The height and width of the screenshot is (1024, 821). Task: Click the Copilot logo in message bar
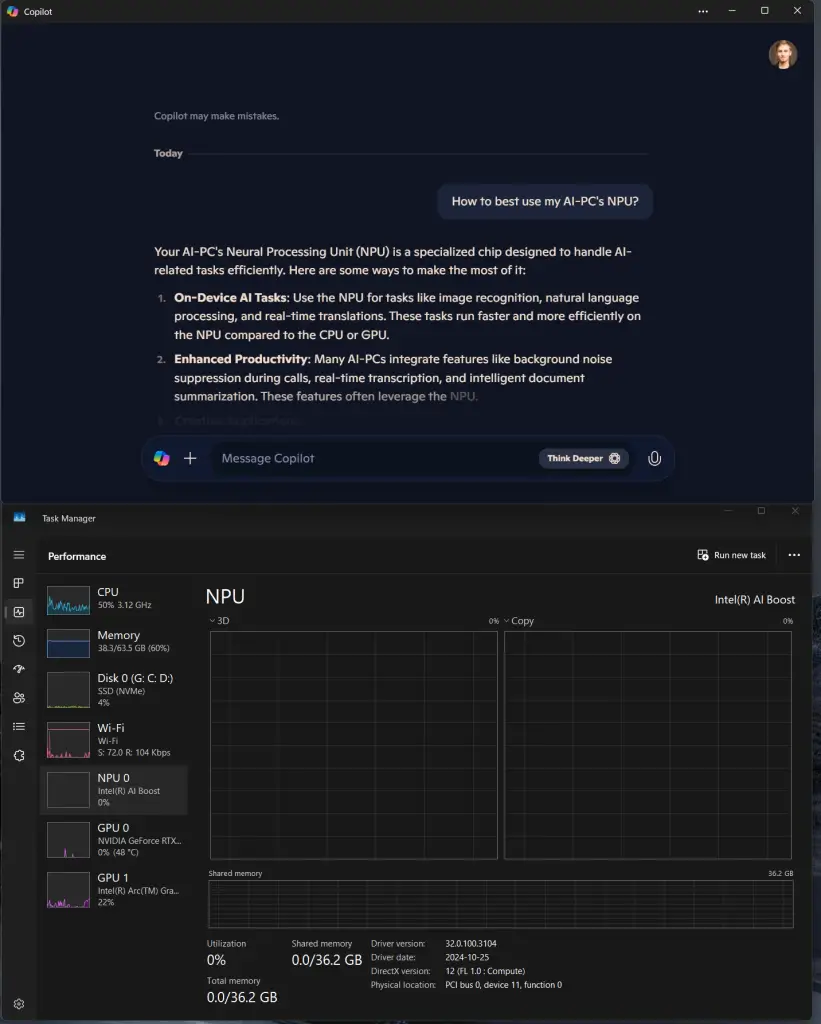click(x=161, y=458)
